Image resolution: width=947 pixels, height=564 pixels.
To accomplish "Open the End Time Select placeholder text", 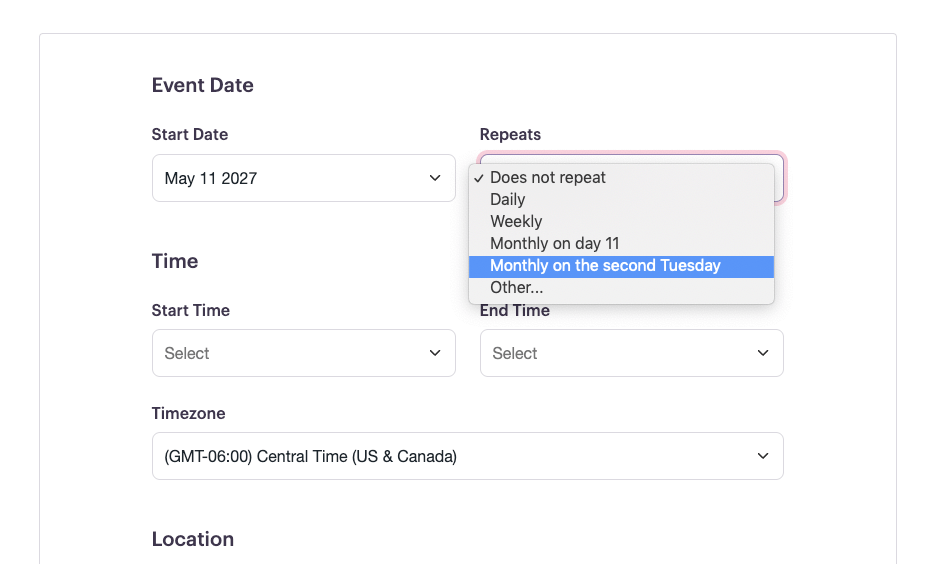I will pyautogui.click(x=515, y=353).
